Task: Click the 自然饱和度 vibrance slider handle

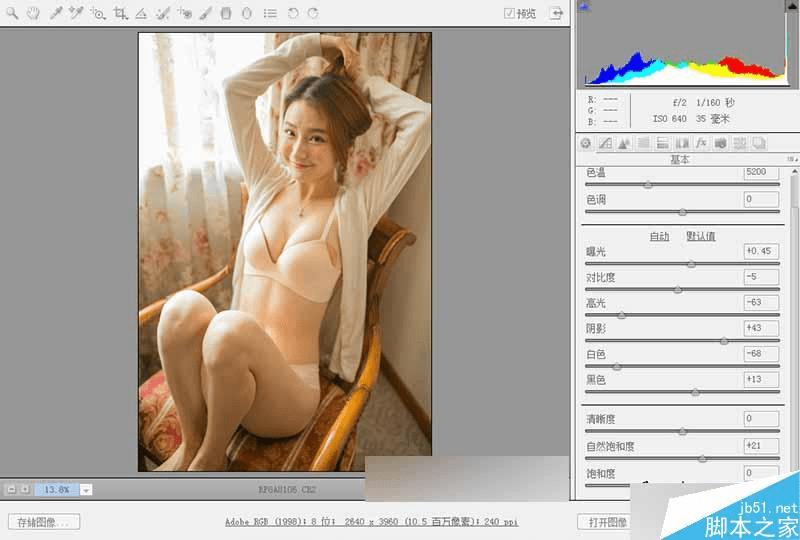Action: coord(703,459)
